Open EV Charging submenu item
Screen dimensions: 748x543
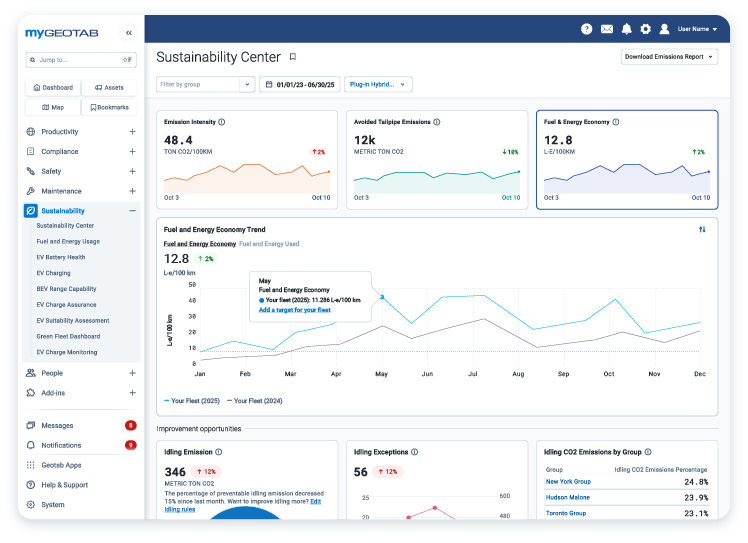pyautogui.click(x=53, y=273)
